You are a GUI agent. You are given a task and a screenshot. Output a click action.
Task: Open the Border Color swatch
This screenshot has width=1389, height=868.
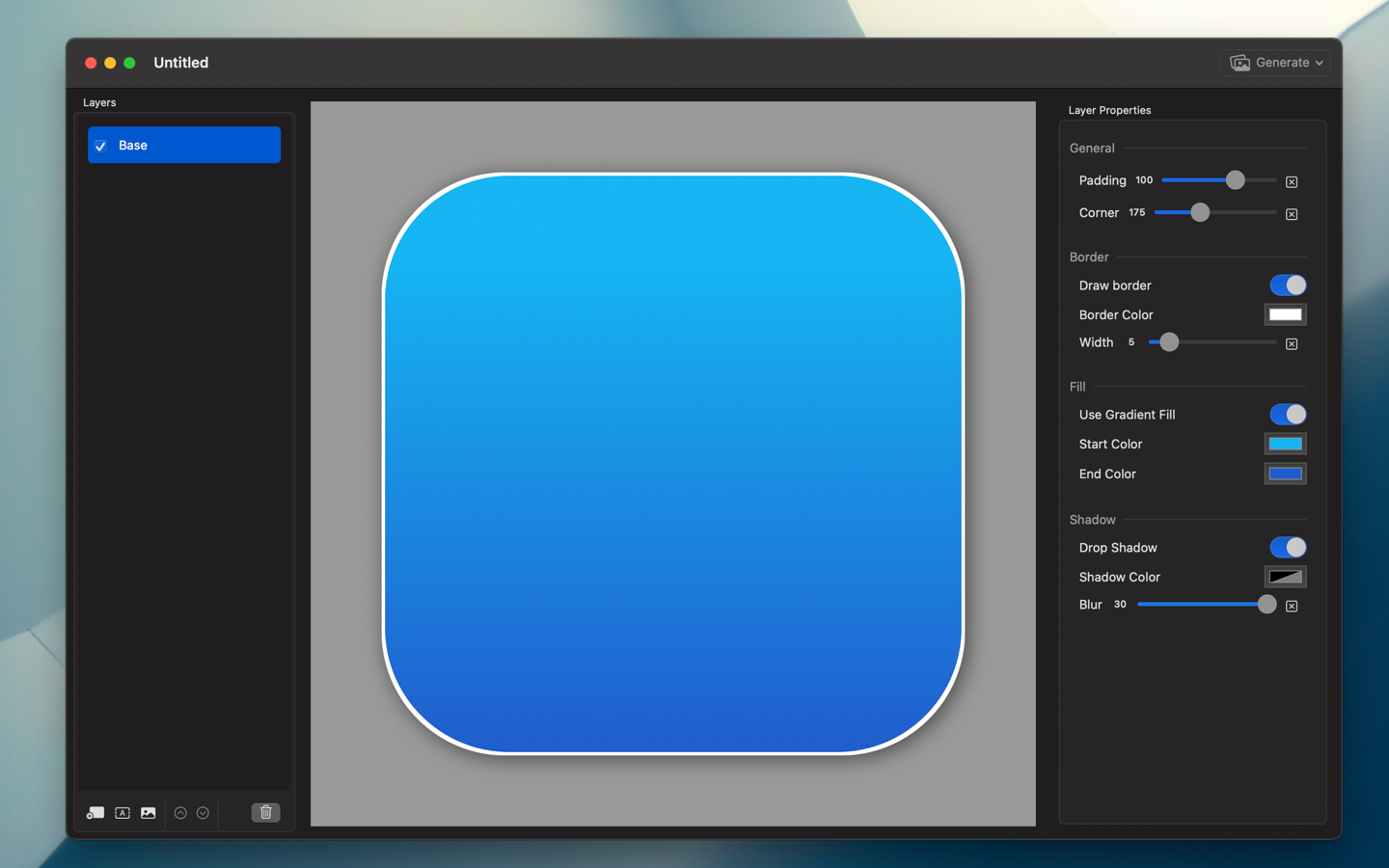(x=1285, y=314)
